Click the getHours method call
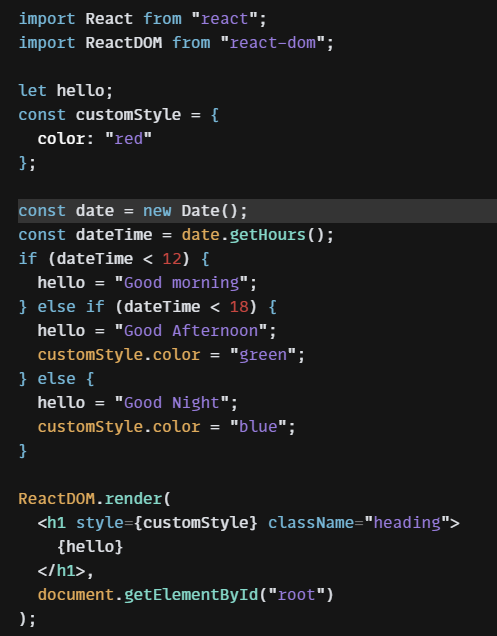The width and height of the screenshot is (497, 636). pos(267,235)
